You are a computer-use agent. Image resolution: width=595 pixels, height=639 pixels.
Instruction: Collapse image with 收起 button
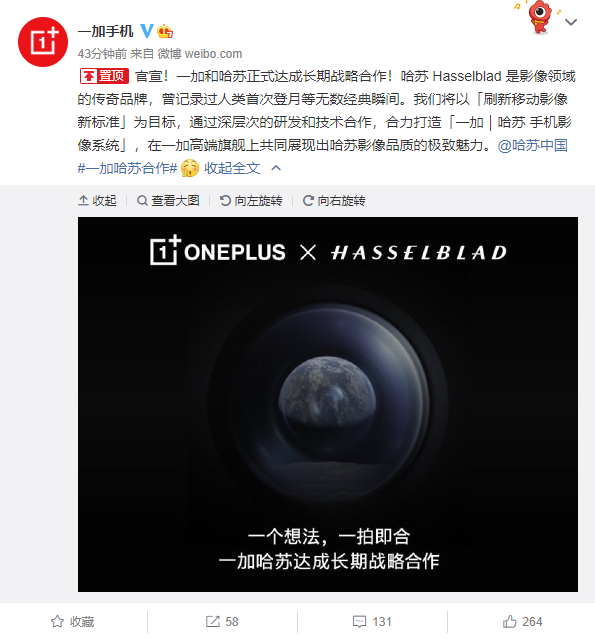pyautogui.click(x=97, y=201)
